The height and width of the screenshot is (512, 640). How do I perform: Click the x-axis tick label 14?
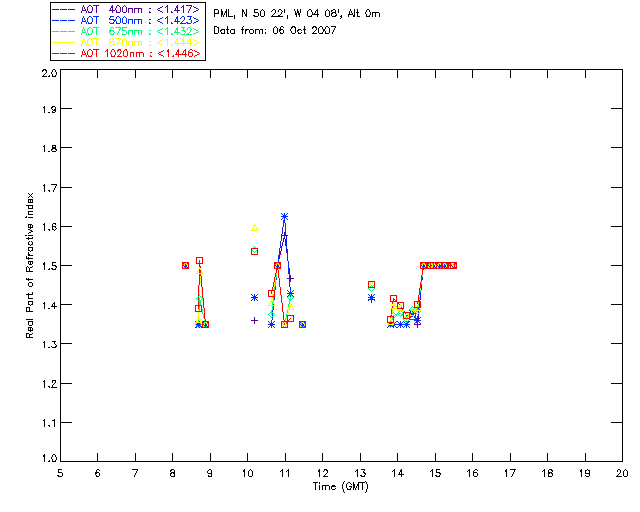pos(398,473)
